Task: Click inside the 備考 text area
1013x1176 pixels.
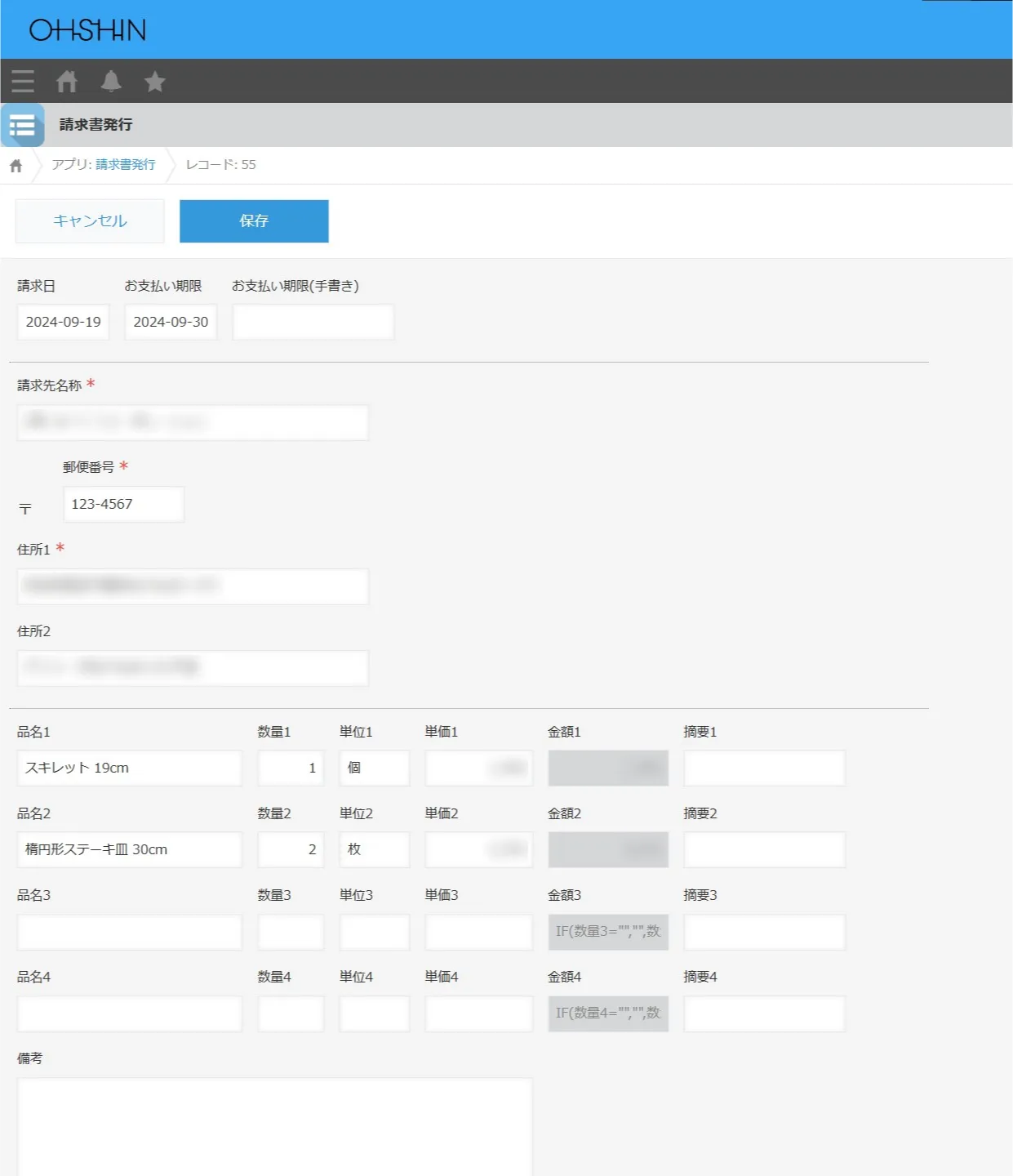Action: [x=274, y=1127]
